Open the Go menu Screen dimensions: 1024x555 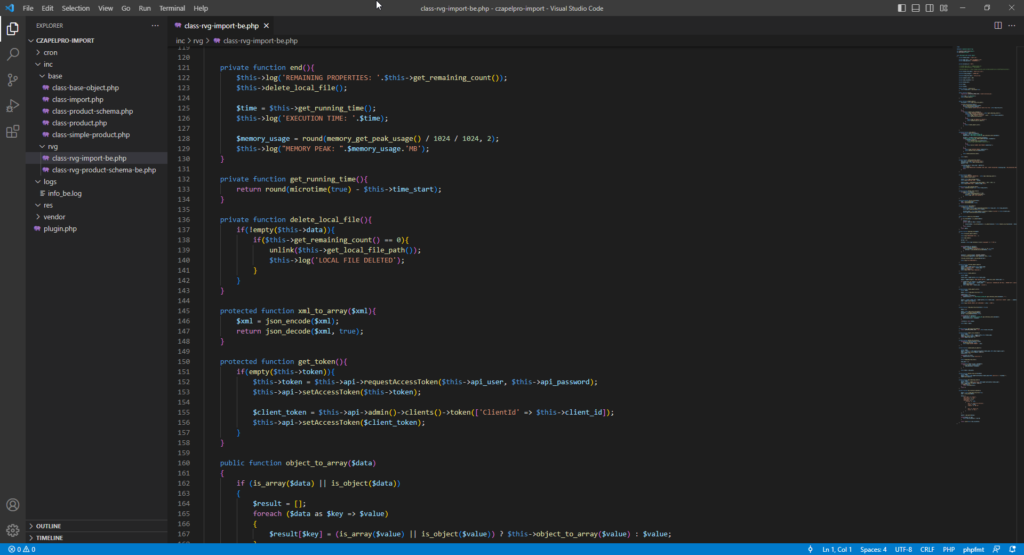[x=125, y=8]
